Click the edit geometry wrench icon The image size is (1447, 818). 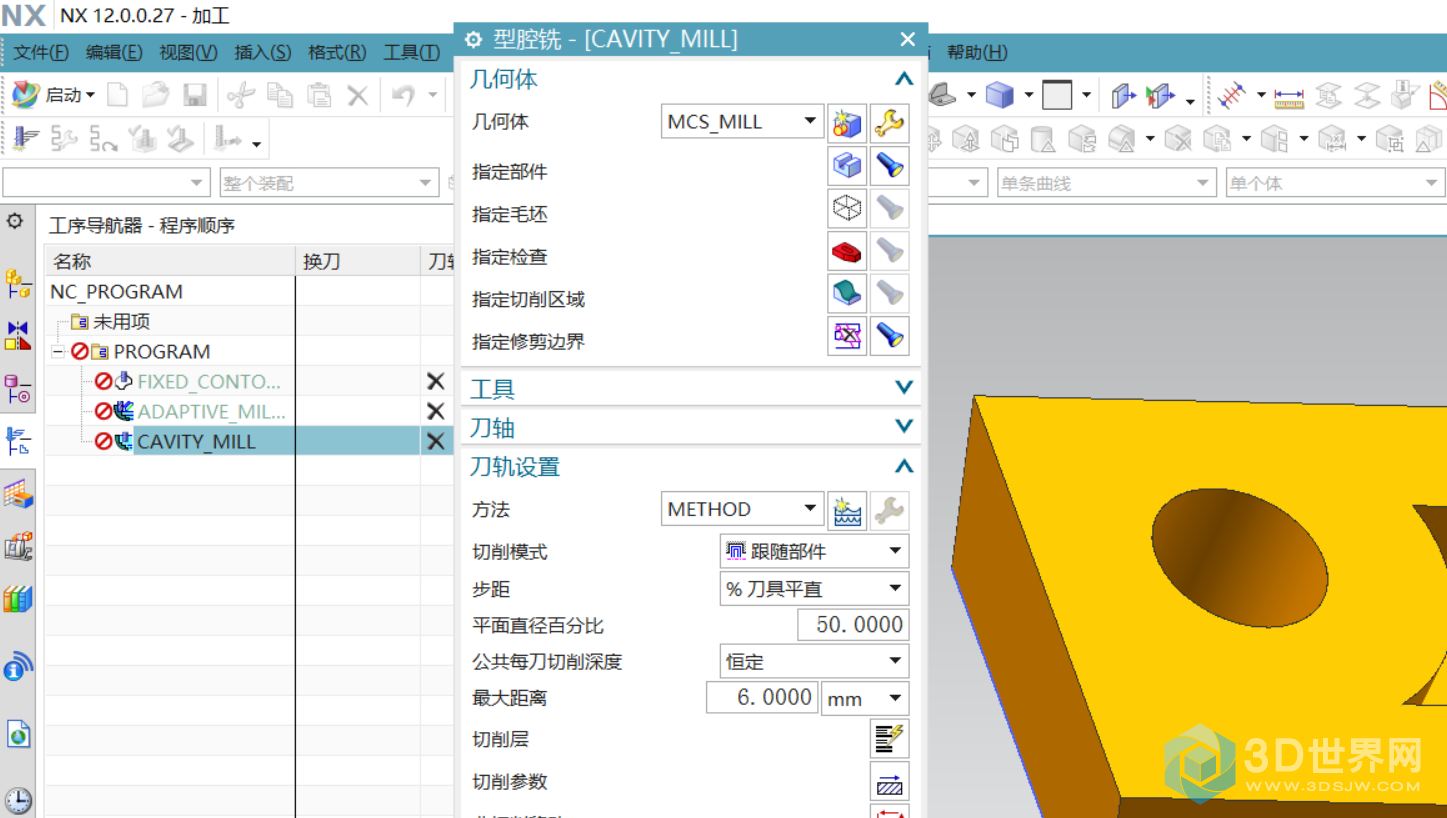(889, 122)
